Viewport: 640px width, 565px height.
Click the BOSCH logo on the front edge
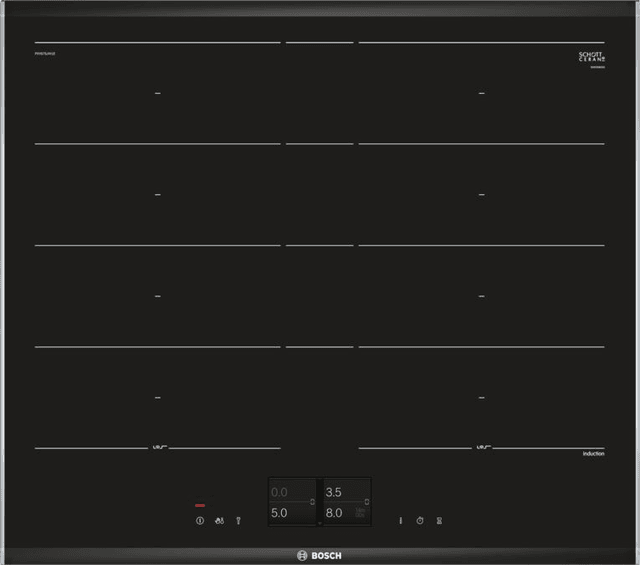[319, 556]
